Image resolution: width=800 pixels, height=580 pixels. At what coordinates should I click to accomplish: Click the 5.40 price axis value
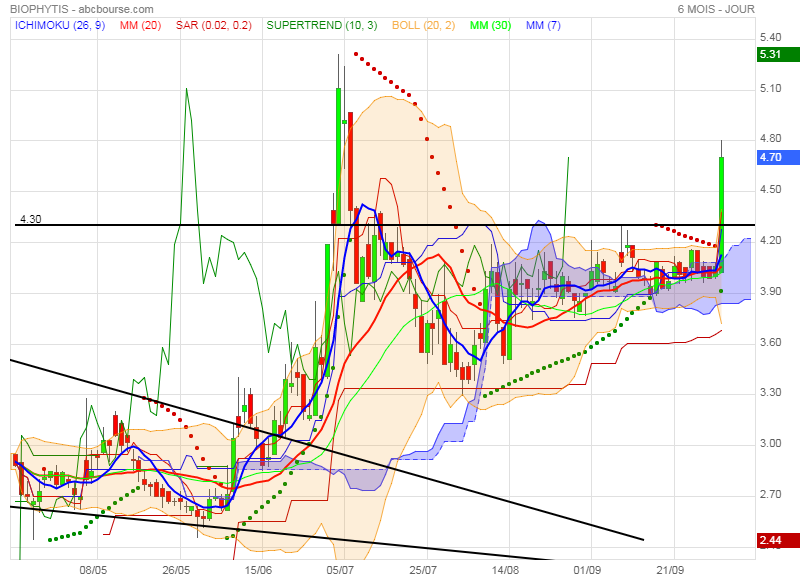point(770,37)
